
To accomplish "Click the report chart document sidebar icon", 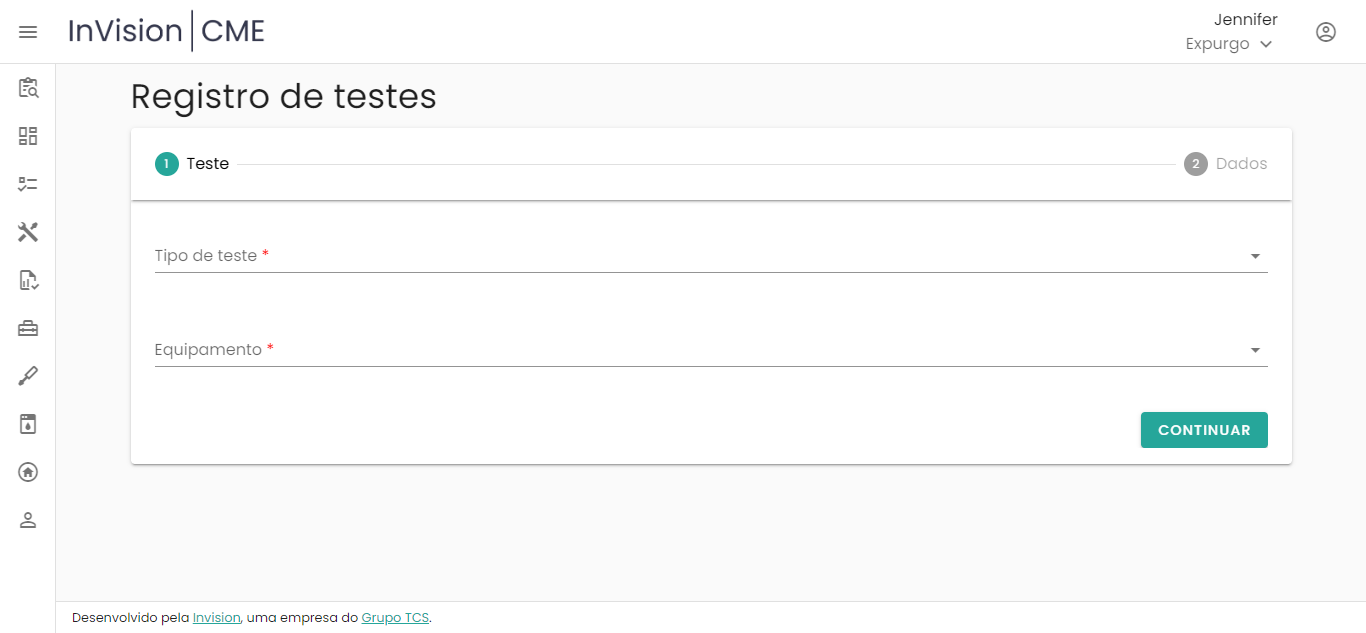I will (x=28, y=280).
